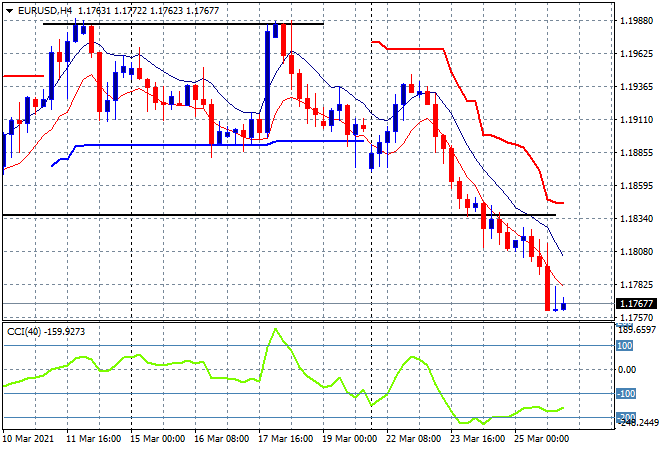
Task: Click the current price label 1.17677
Action: click(x=636, y=304)
